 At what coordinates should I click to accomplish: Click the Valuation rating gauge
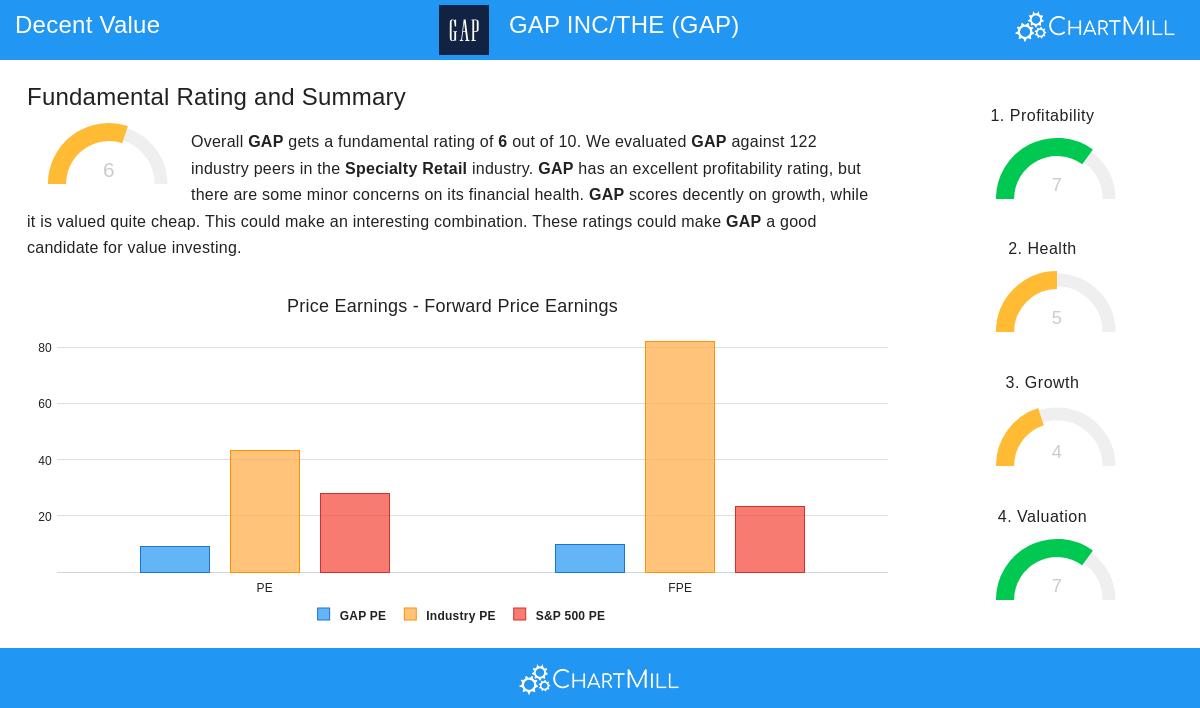(x=1055, y=571)
